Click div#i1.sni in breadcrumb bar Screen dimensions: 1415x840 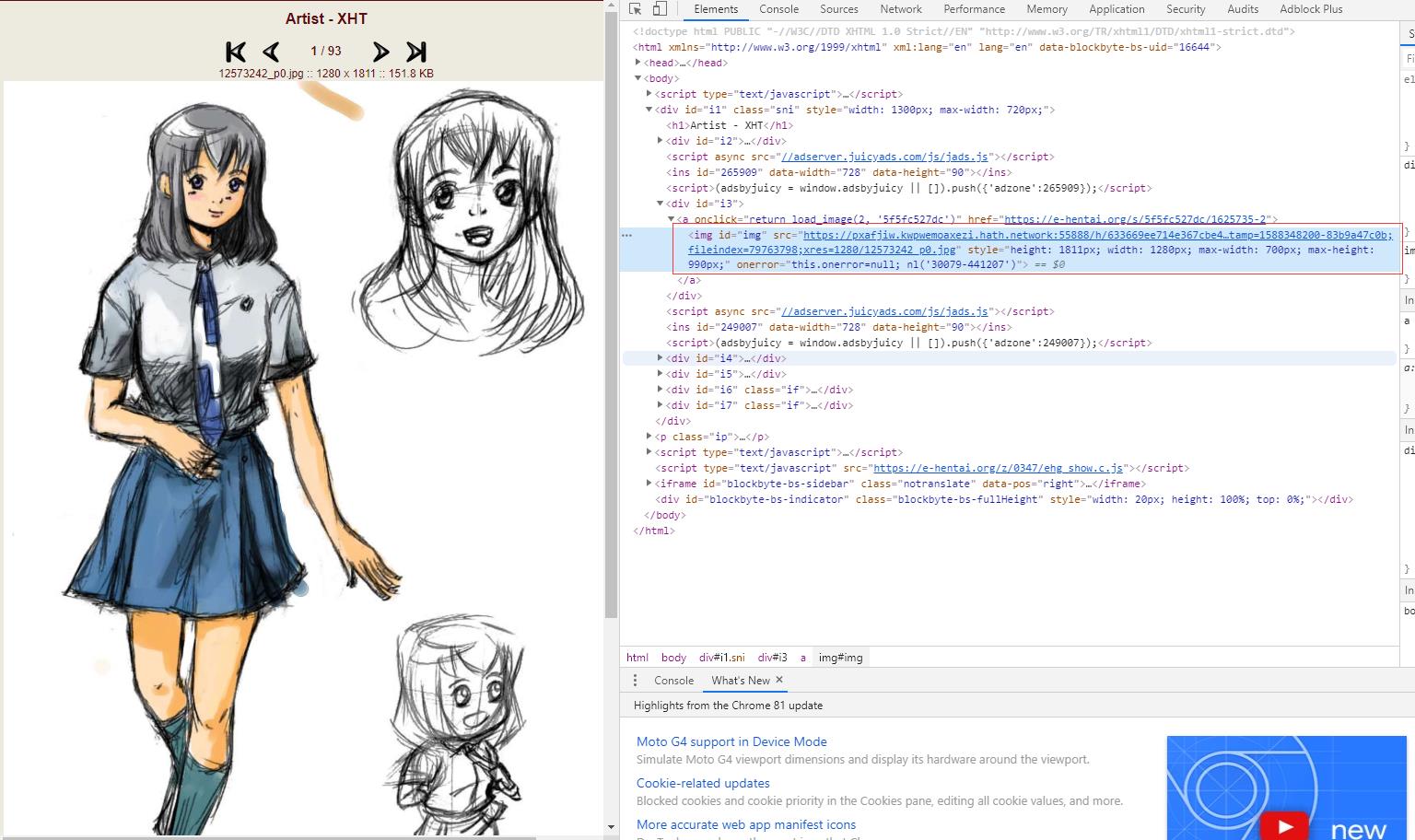click(x=722, y=658)
